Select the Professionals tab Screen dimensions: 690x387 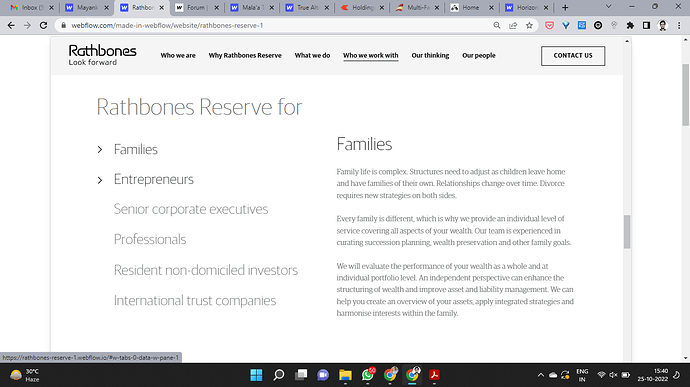[x=150, y=240]
